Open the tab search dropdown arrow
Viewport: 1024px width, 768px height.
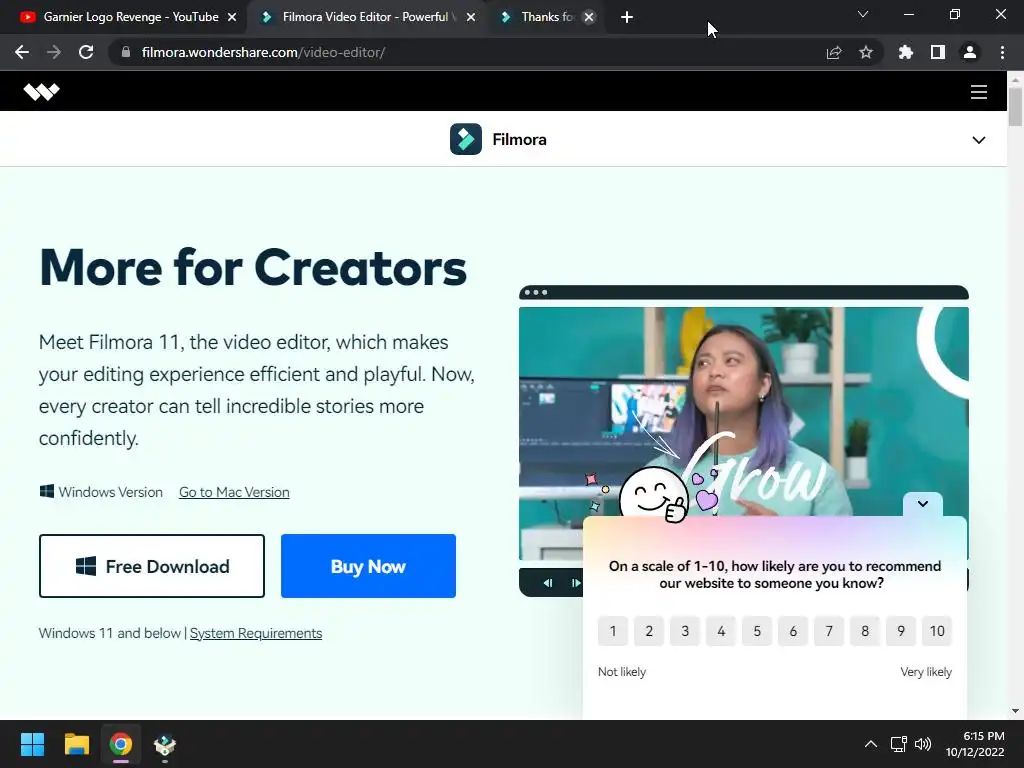(x=863, y=14)
